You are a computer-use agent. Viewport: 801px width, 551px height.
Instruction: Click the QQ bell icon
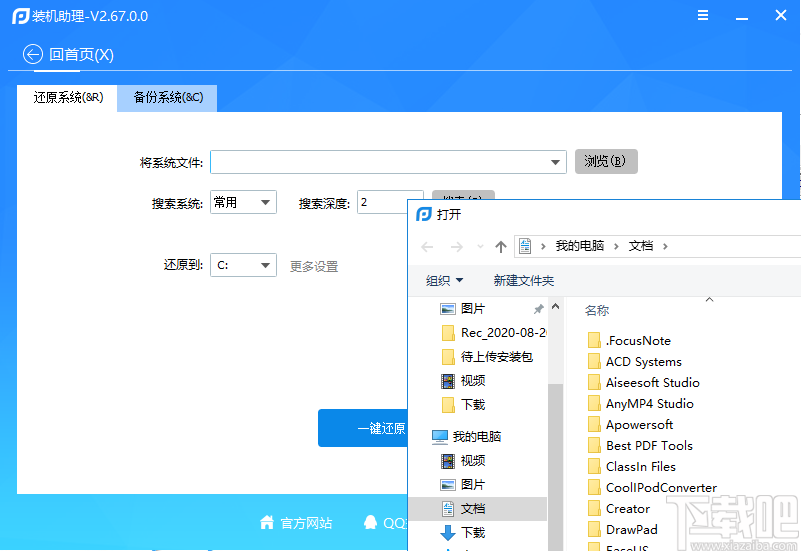pyautogui.click(x=370, y=522)
